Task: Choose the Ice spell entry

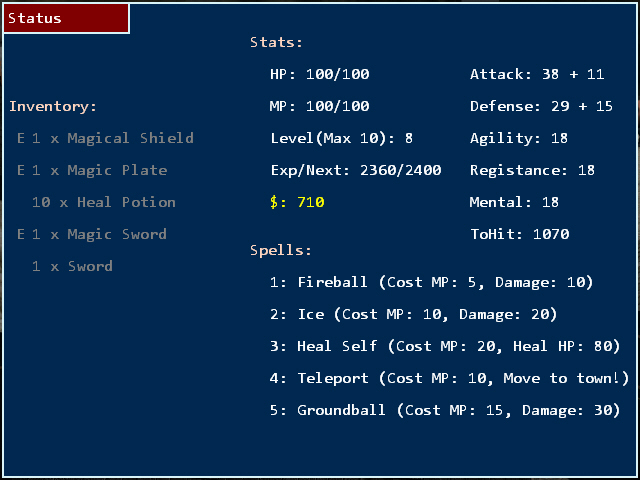Action: coord(413,314)
